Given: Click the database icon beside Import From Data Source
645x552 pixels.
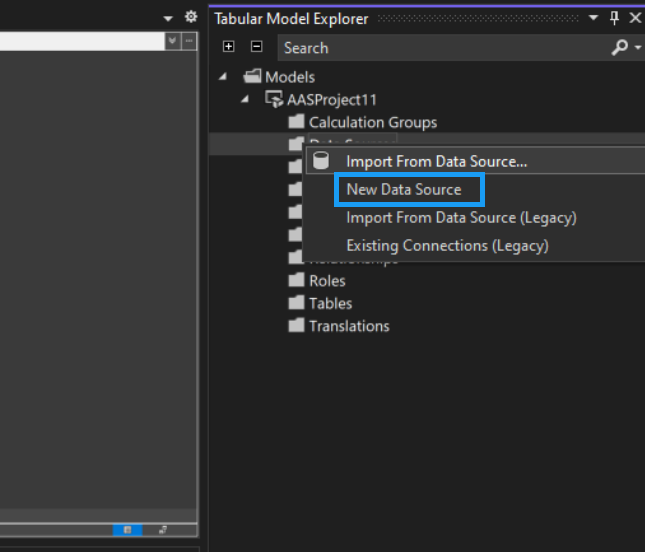Looking at the screenshot, I should point(321,160).
